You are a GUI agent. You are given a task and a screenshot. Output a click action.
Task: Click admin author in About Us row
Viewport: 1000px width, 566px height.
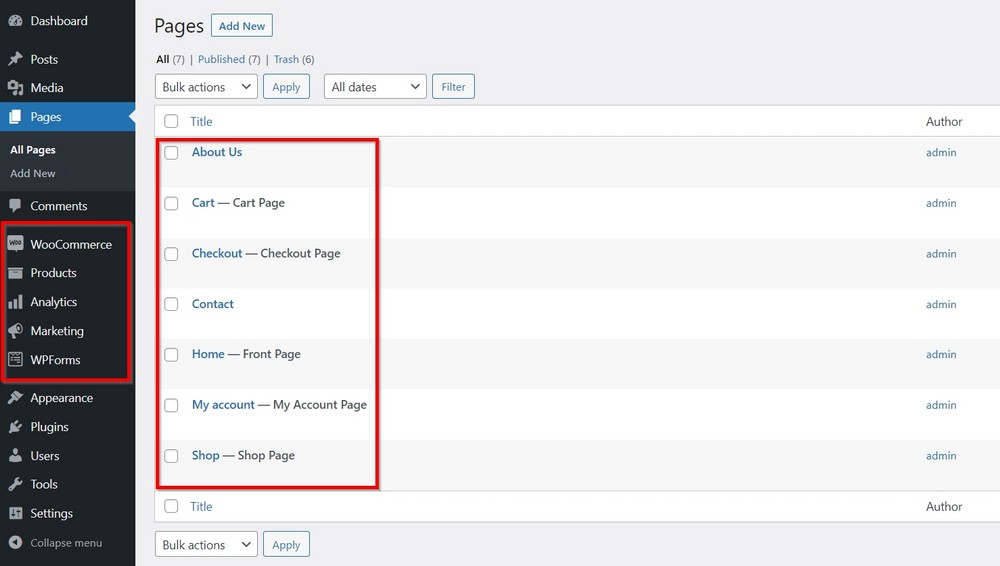941,153
